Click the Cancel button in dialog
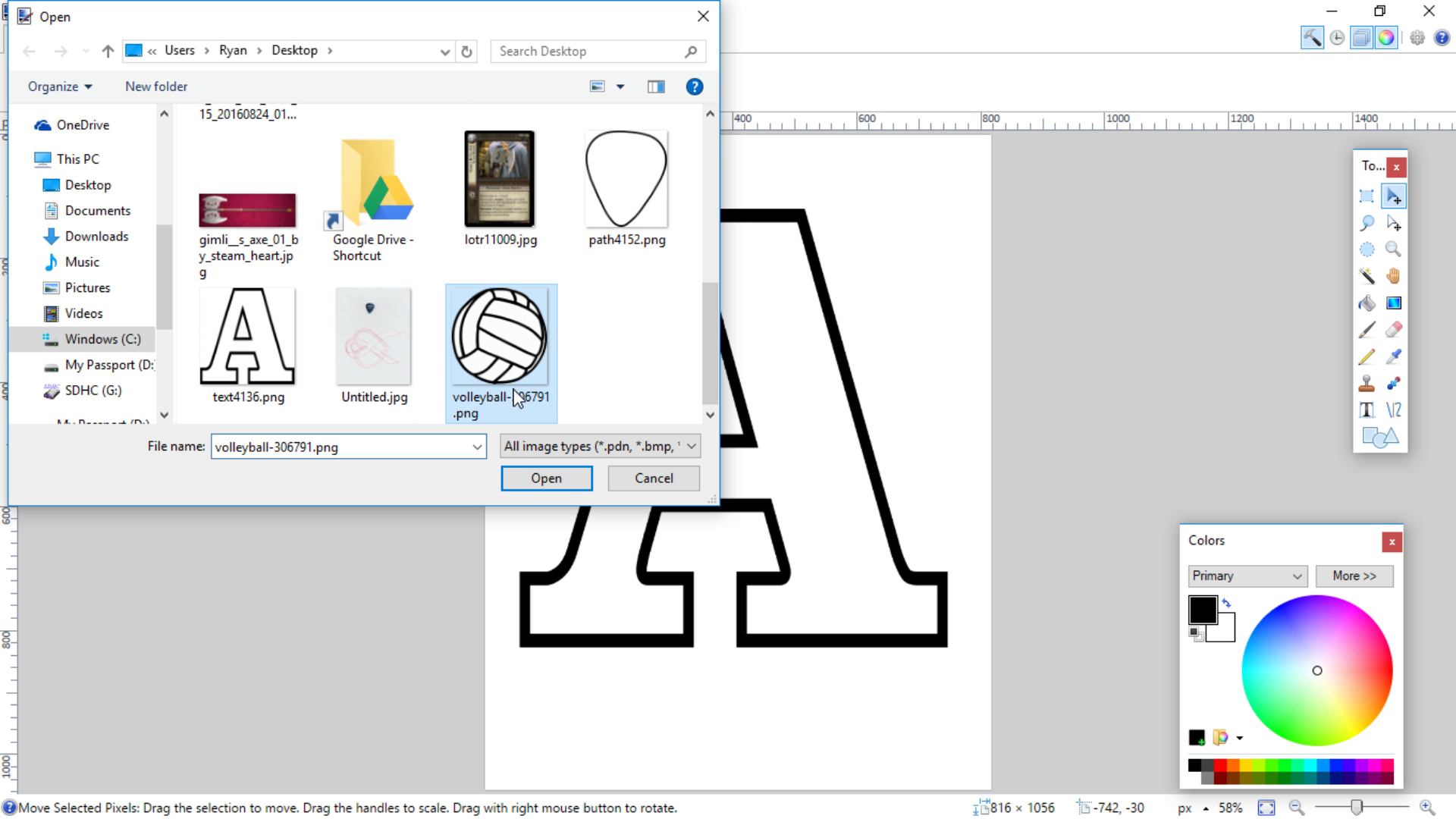1456x819 pixels. click(654, 479)
